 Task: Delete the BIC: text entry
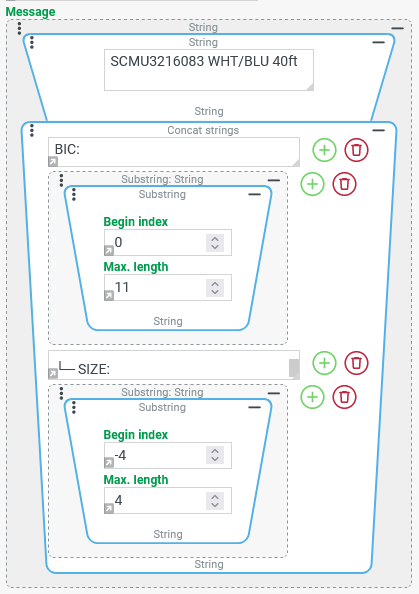point(356,150)
